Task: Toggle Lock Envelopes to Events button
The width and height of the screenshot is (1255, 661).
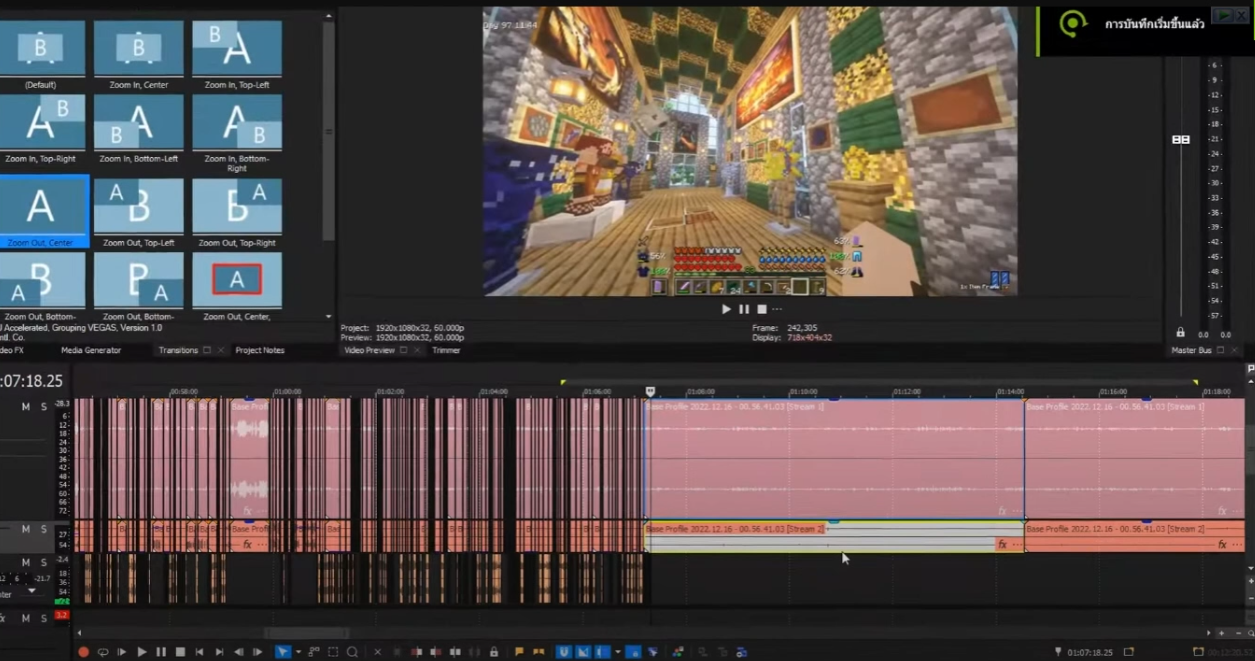Action: (x=633, y=652)
